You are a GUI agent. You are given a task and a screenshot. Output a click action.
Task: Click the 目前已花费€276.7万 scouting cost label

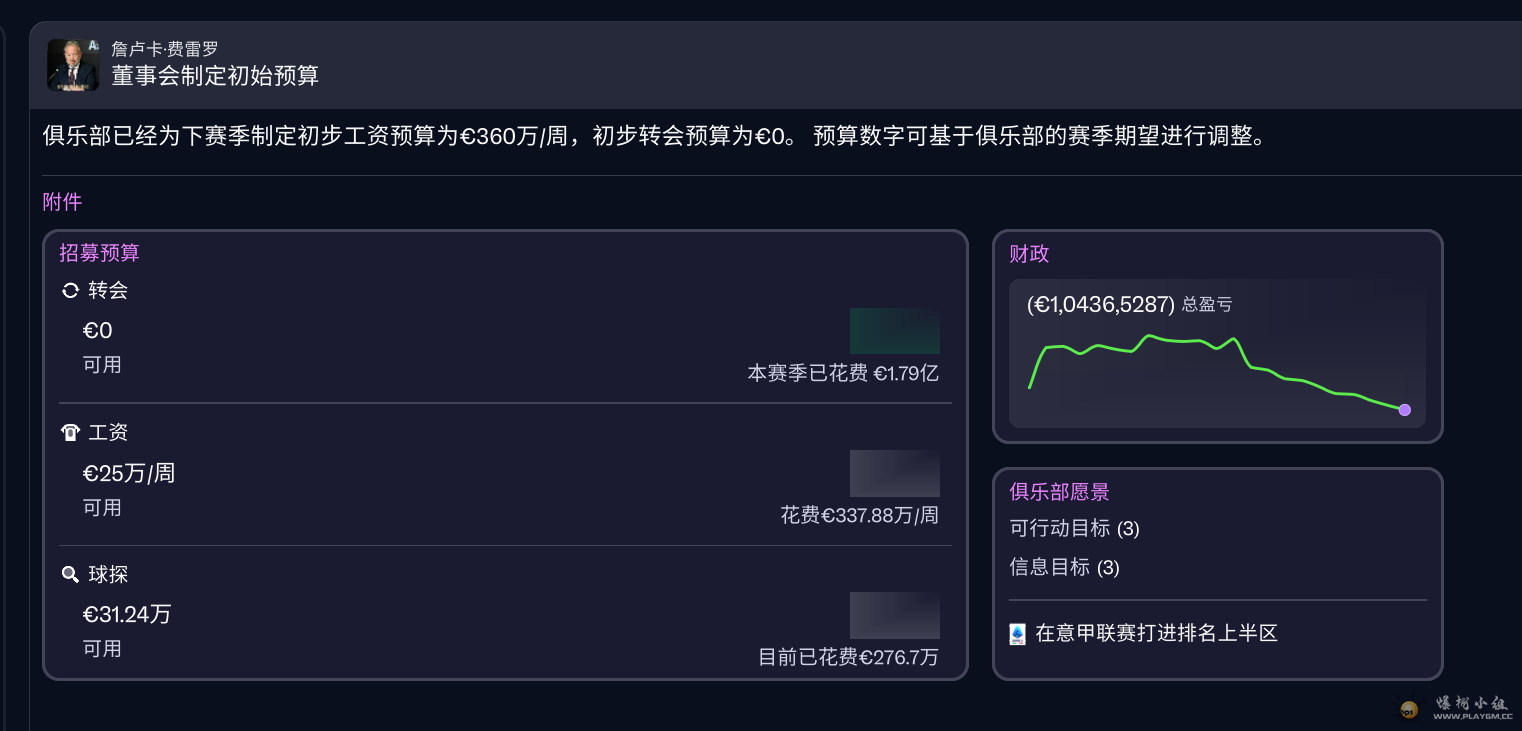click(850, 658)
